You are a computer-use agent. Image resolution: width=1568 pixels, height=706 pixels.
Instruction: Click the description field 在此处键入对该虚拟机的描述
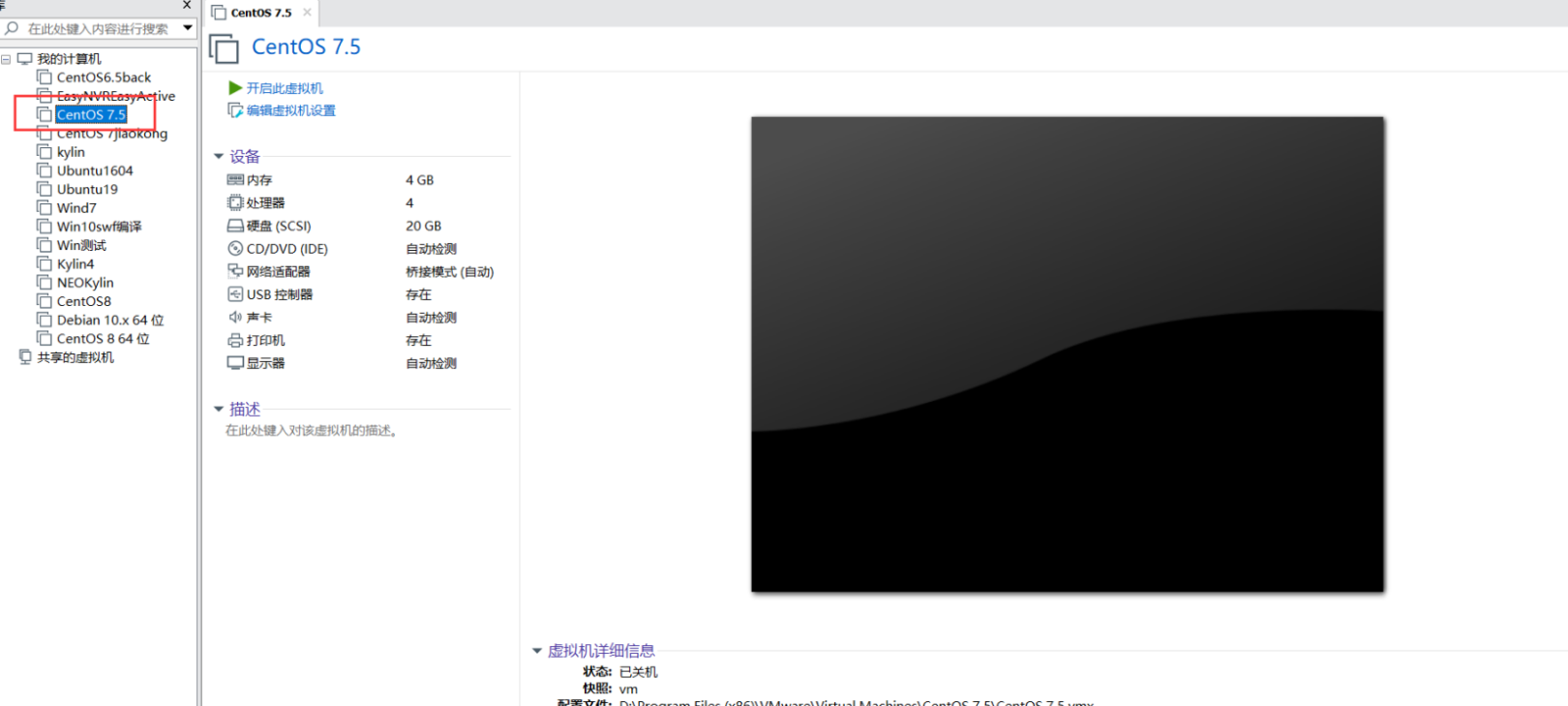point(312,431)
